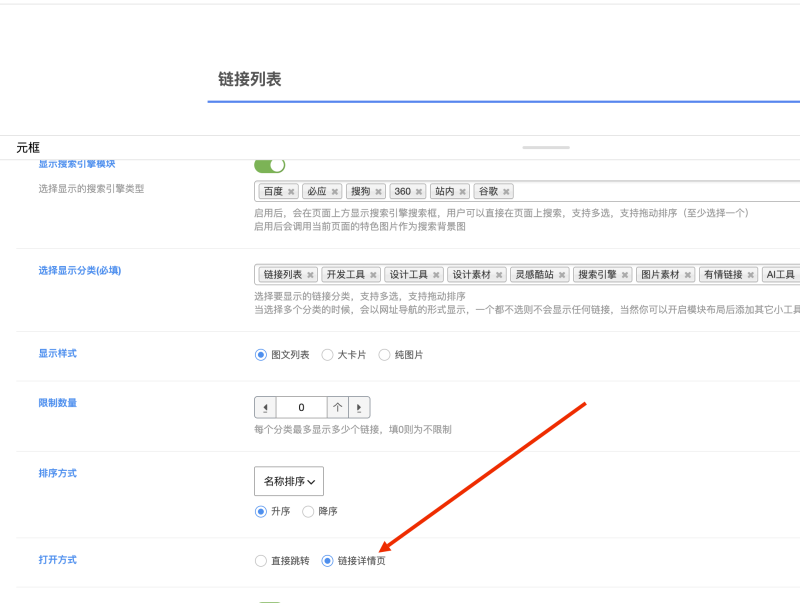The image size is (800, 603).
Task: Remove the 设计素材 category tag
Action: (499, 275)
